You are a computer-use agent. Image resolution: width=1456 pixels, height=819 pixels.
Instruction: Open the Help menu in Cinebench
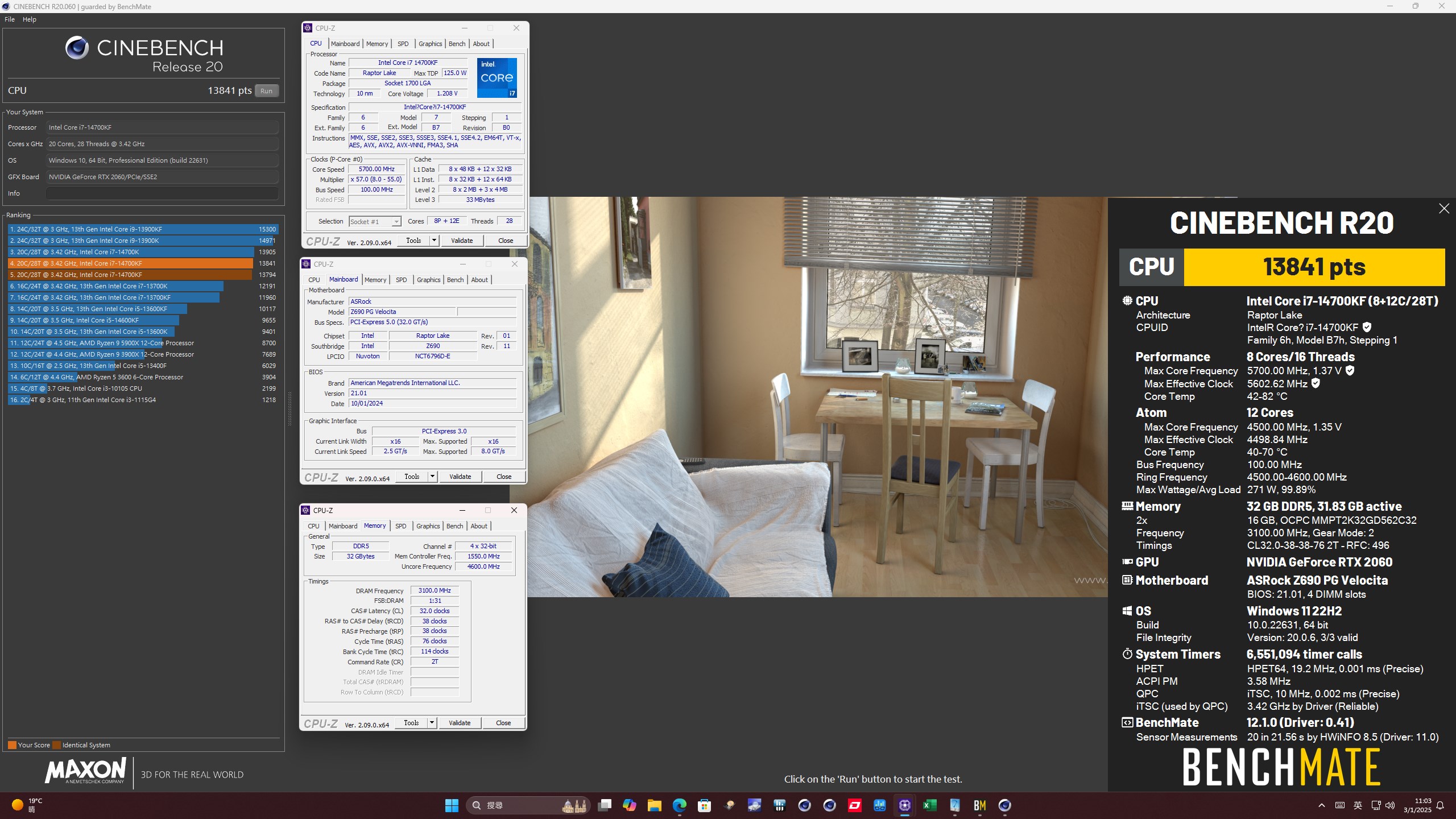pyautogui.click(x=30, y=19)
